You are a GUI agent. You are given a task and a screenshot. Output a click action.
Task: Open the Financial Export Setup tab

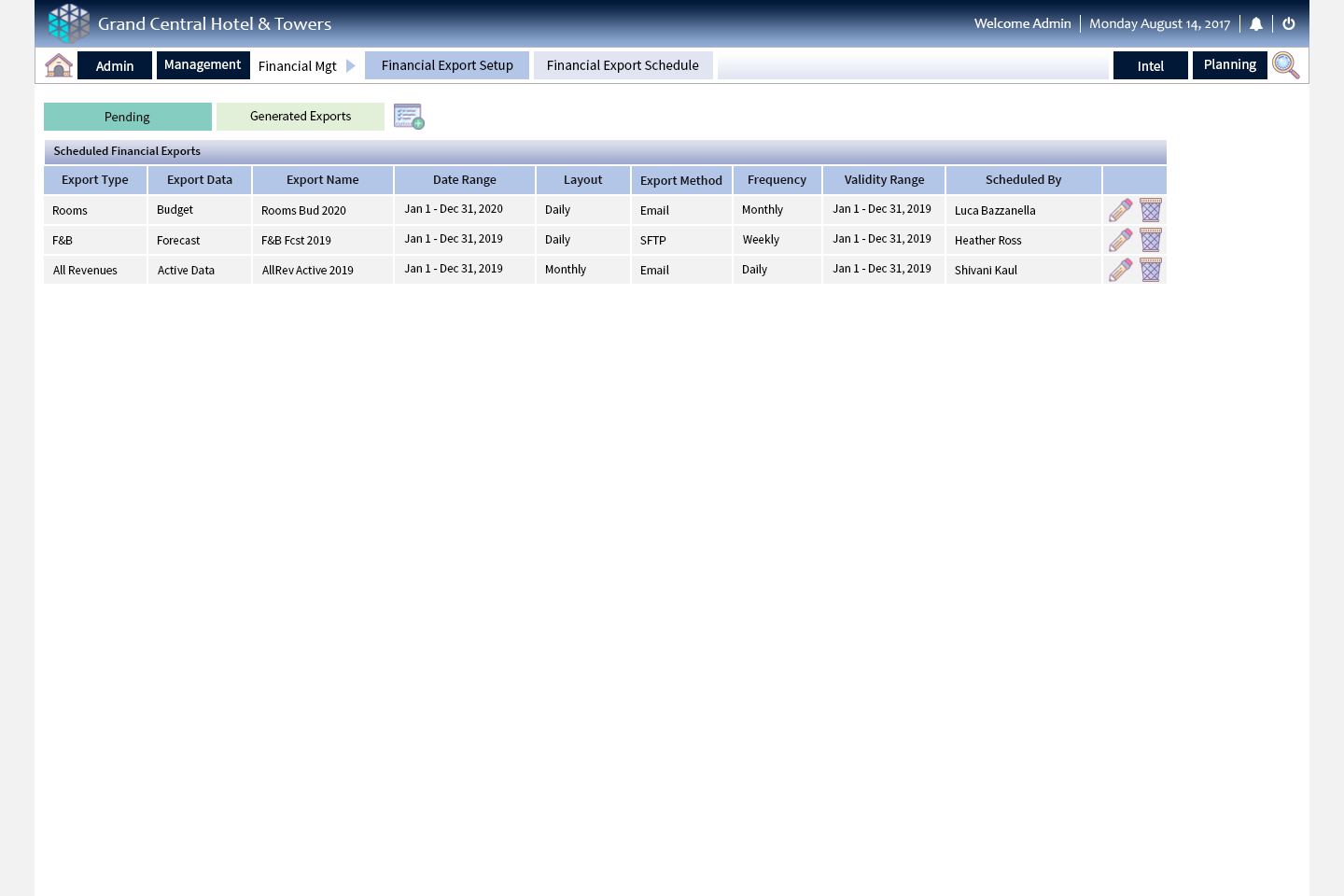pos(447,65)
